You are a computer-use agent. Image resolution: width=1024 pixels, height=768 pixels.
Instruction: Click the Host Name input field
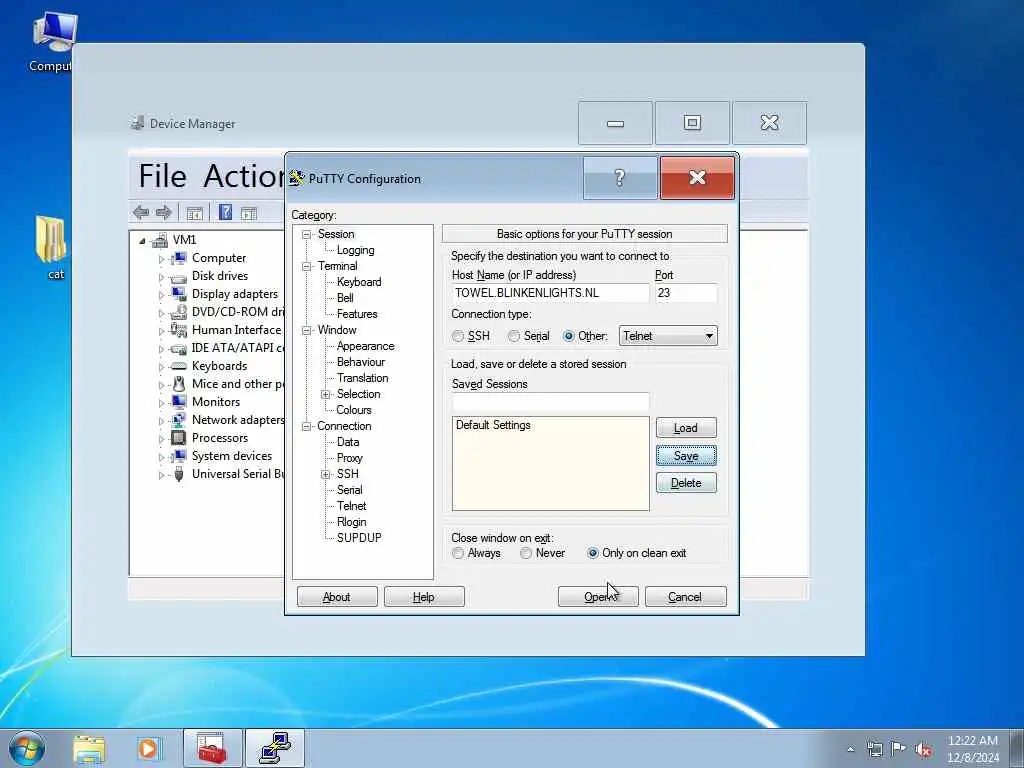(x=551, y=293)
